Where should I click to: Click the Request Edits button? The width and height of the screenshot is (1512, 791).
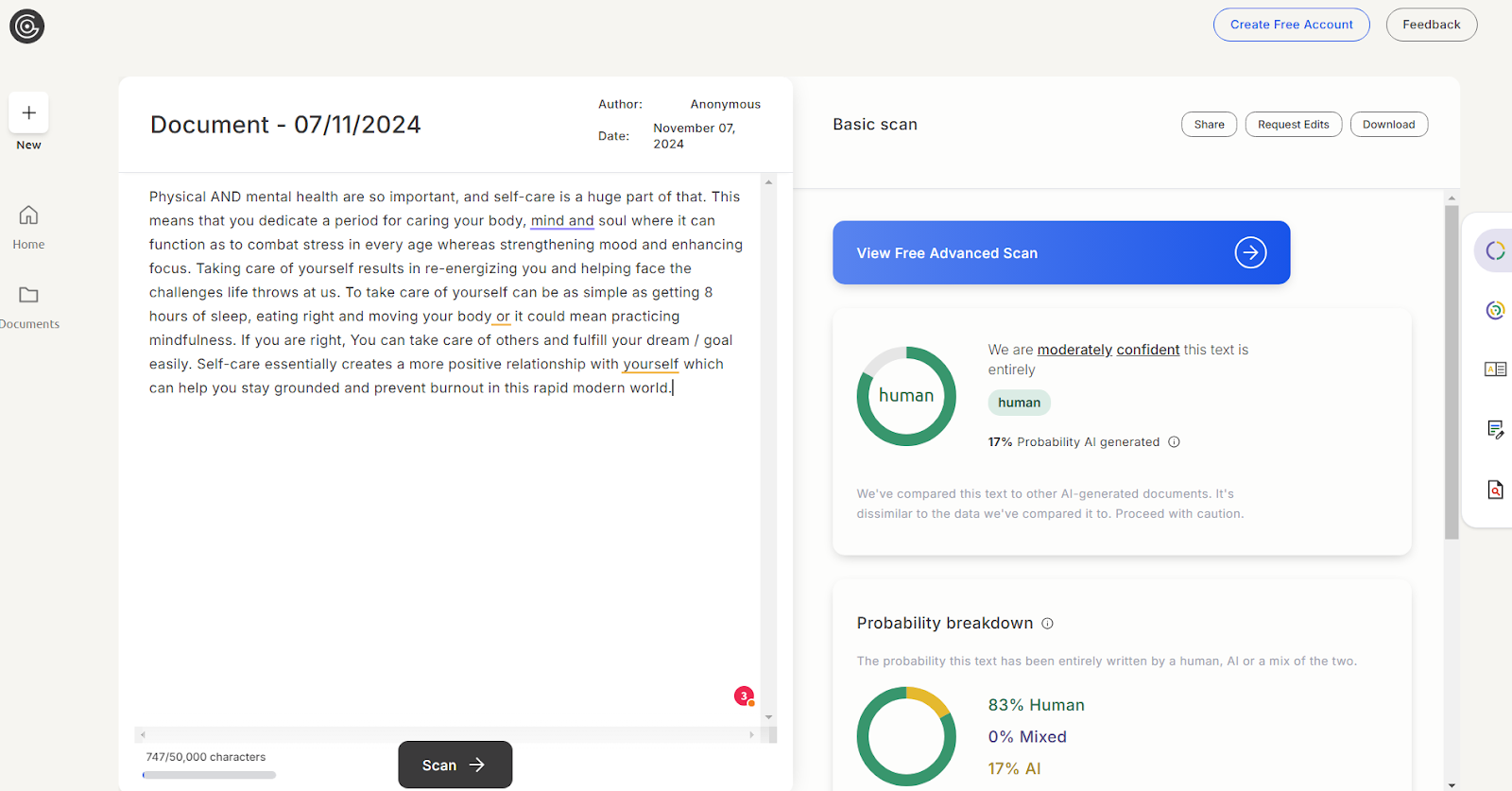coord(1293,125)
